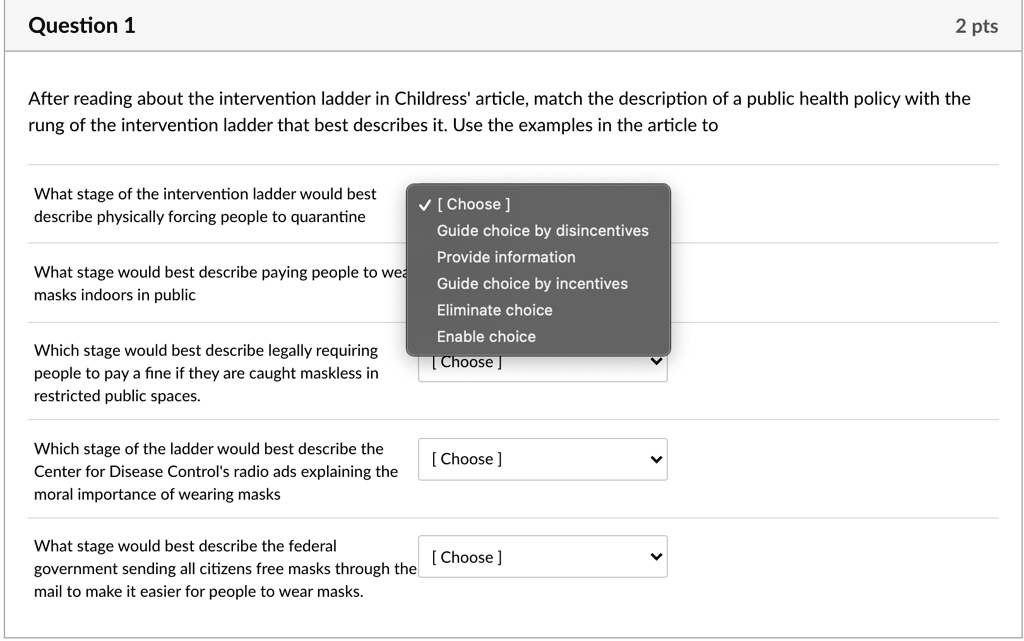The height and width of the screenshot is (641, 1024).
Task: Click the chevron arrow on the radio ads dropdown
Action: pos(656,460)
